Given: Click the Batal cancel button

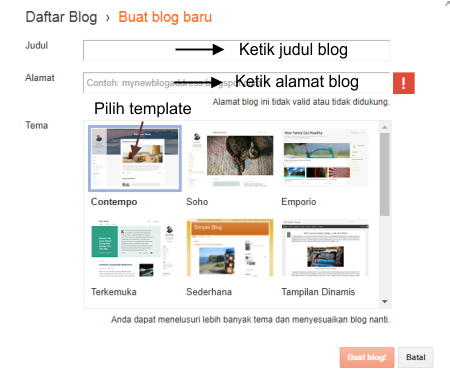Looking at the screenshot, I should click(416, 357).
